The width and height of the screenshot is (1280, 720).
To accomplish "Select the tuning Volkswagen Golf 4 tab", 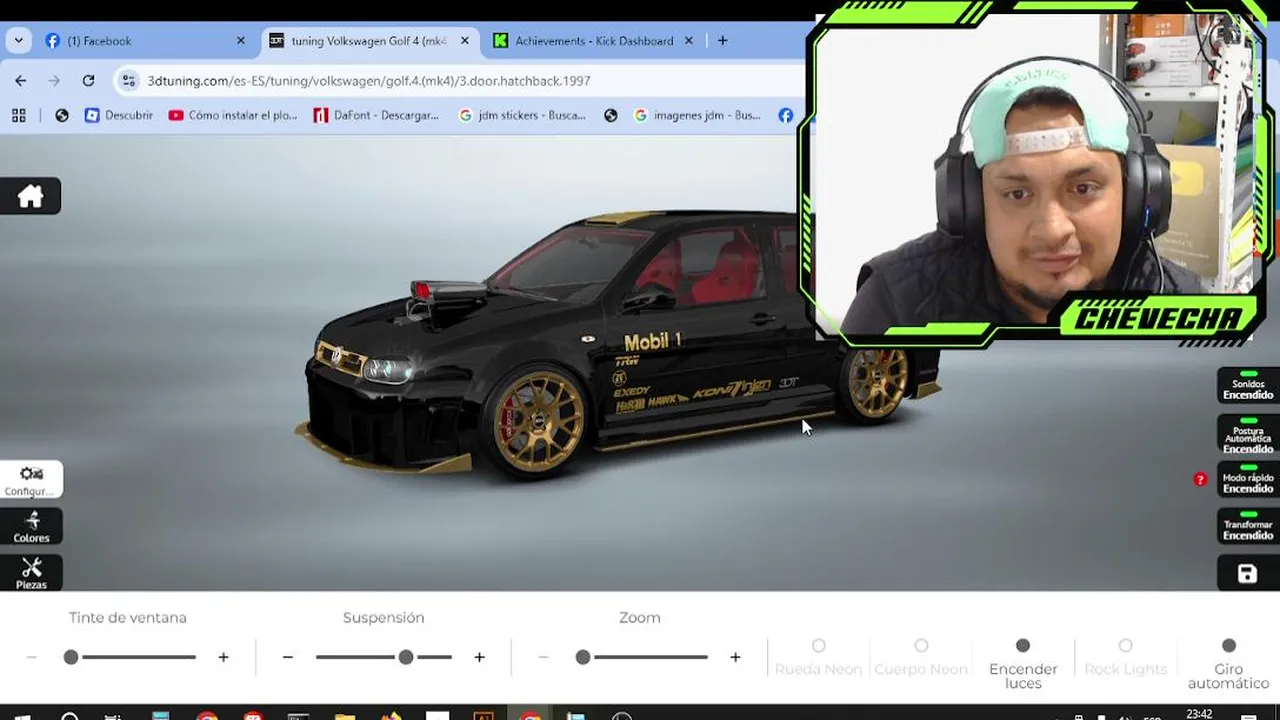I will click(368, 41).
